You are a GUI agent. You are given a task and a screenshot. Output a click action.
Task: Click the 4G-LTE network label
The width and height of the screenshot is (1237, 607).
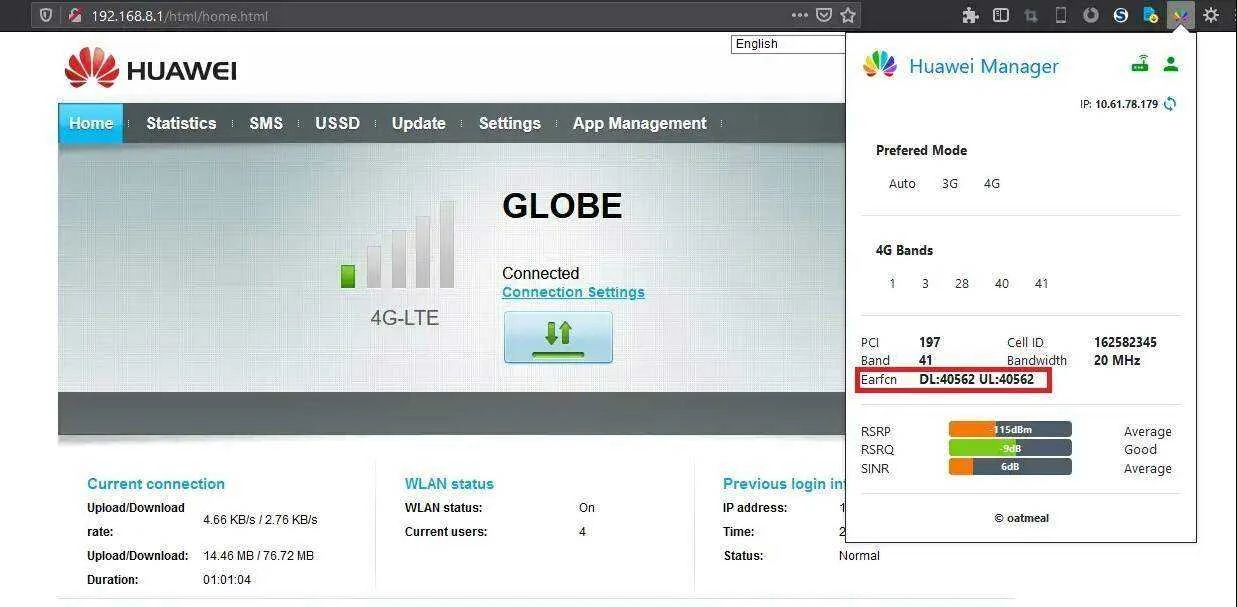(x=404, y=318)
